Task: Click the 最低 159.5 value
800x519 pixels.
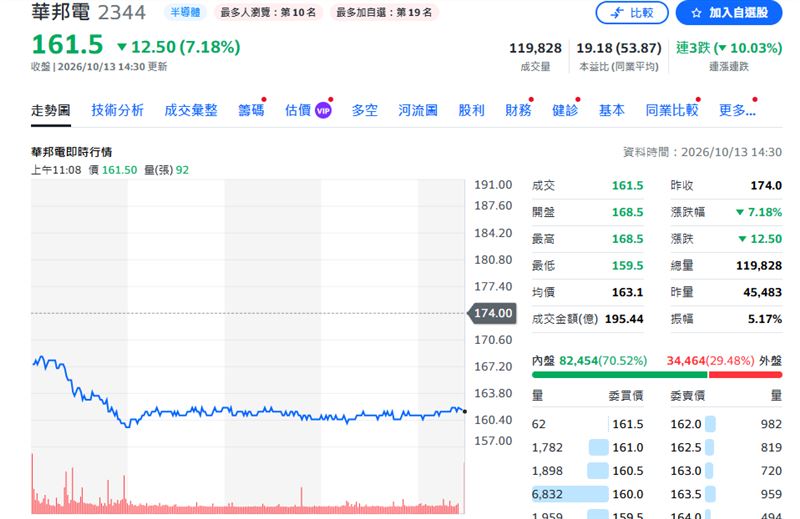Action: pos(628,266)
